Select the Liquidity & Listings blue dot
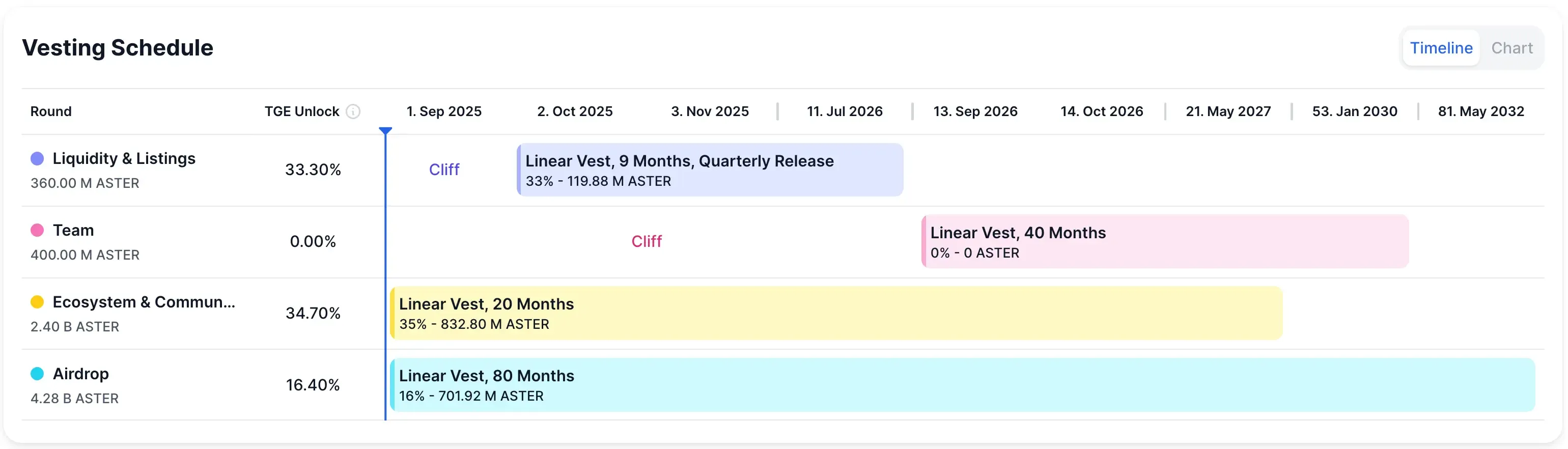Screen dimensions: 1568x449 pos(37,158)
